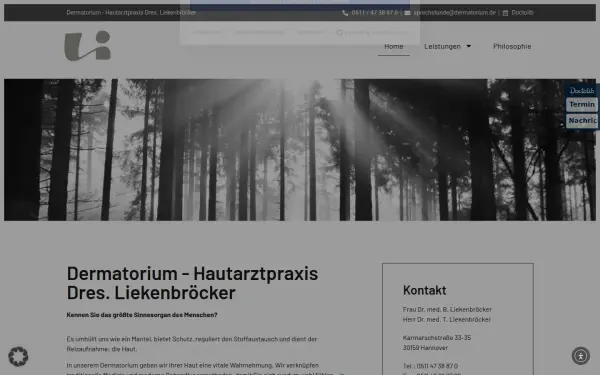This screenshot has height=375, width=600.
Task: Open the Philosophie menu item
Action: (512, 46)
